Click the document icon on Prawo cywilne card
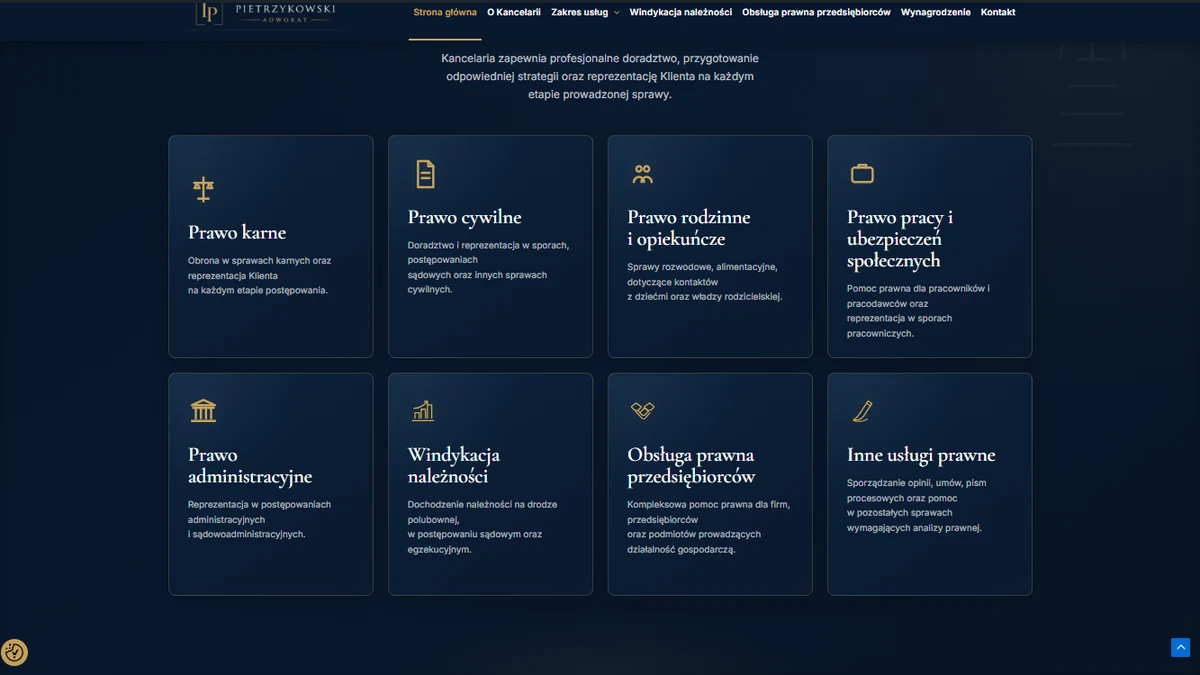Image resolution: width=1200 pixels, height=675 pixels. [425, 174]
